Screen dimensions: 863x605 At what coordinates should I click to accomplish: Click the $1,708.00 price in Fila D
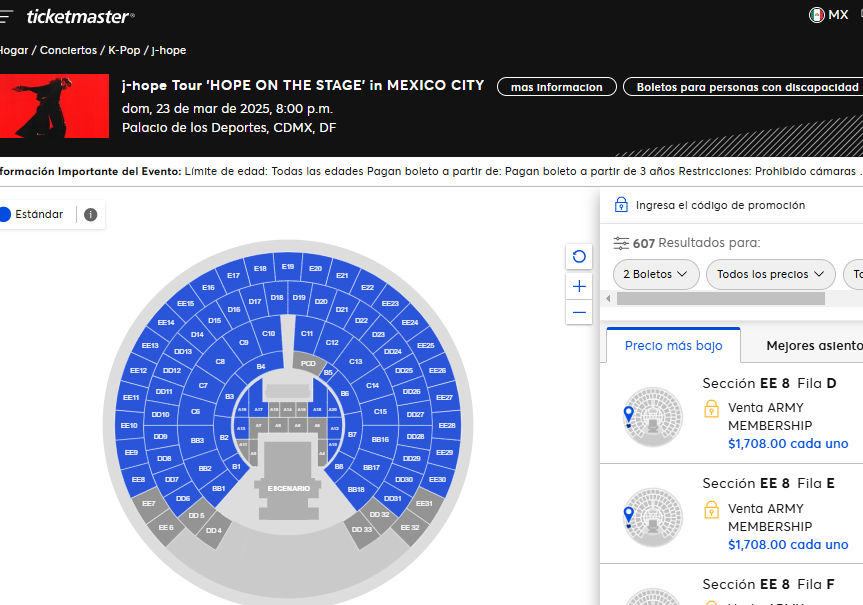pyautogui.click(x=788, y=444)
